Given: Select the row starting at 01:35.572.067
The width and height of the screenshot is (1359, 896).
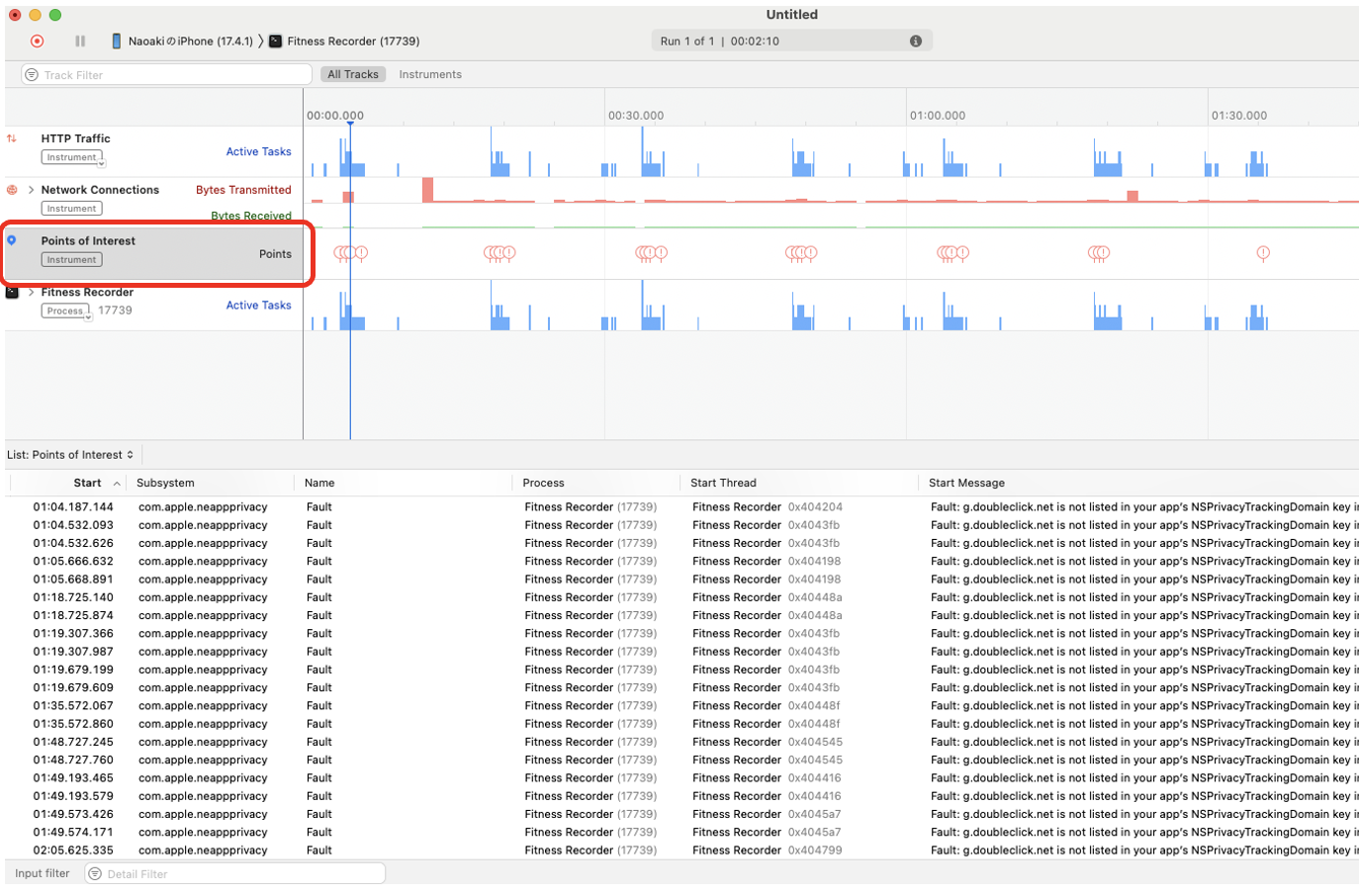Looking at the screenshot, I should [x=681, y=706].
